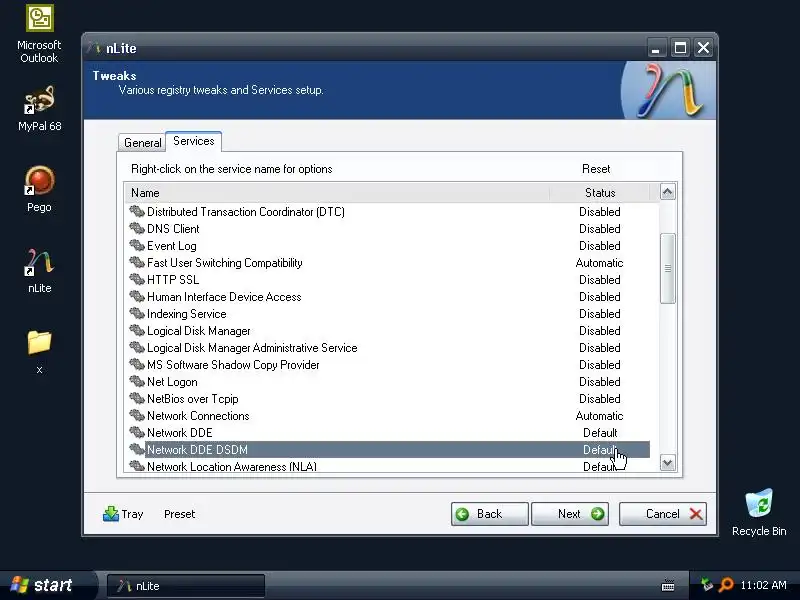
Task: Open the Microsoft Outlook desktop icon
Action: (39, 34)
